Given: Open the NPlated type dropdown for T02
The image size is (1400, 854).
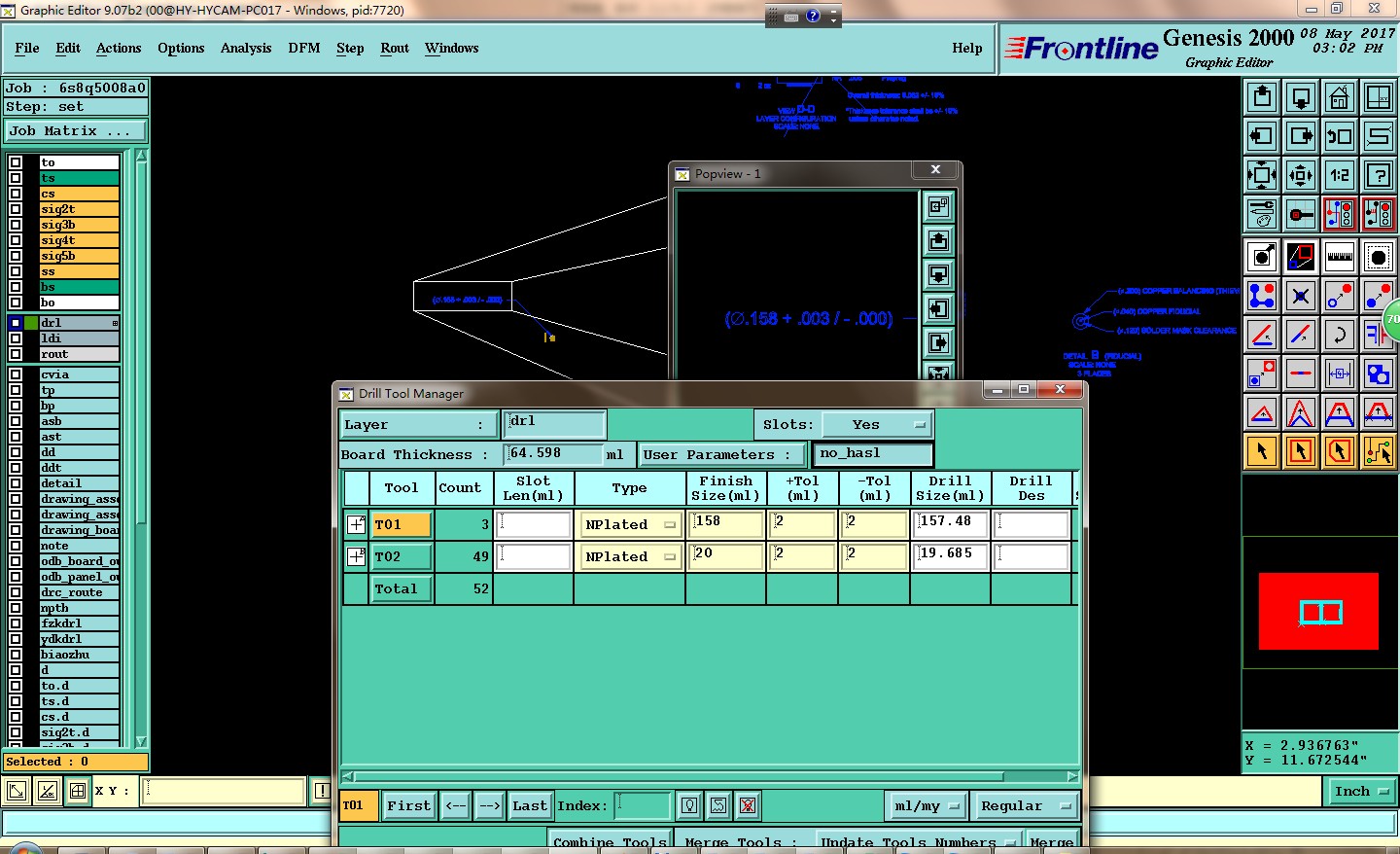Looking at the screenshot, I should pyautogui.click(x=629, y=556).
